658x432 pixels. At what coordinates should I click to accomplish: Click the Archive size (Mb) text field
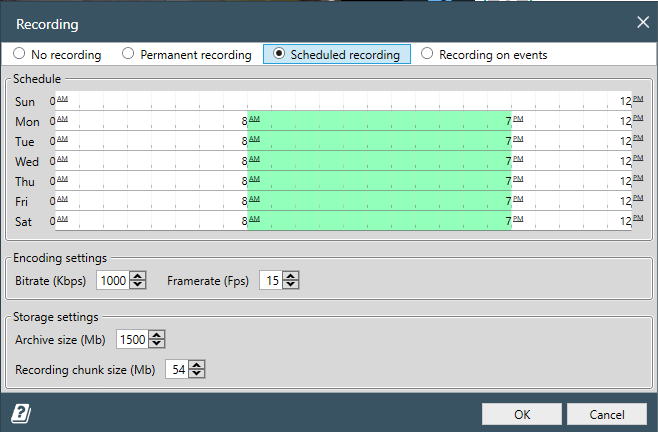132,340
